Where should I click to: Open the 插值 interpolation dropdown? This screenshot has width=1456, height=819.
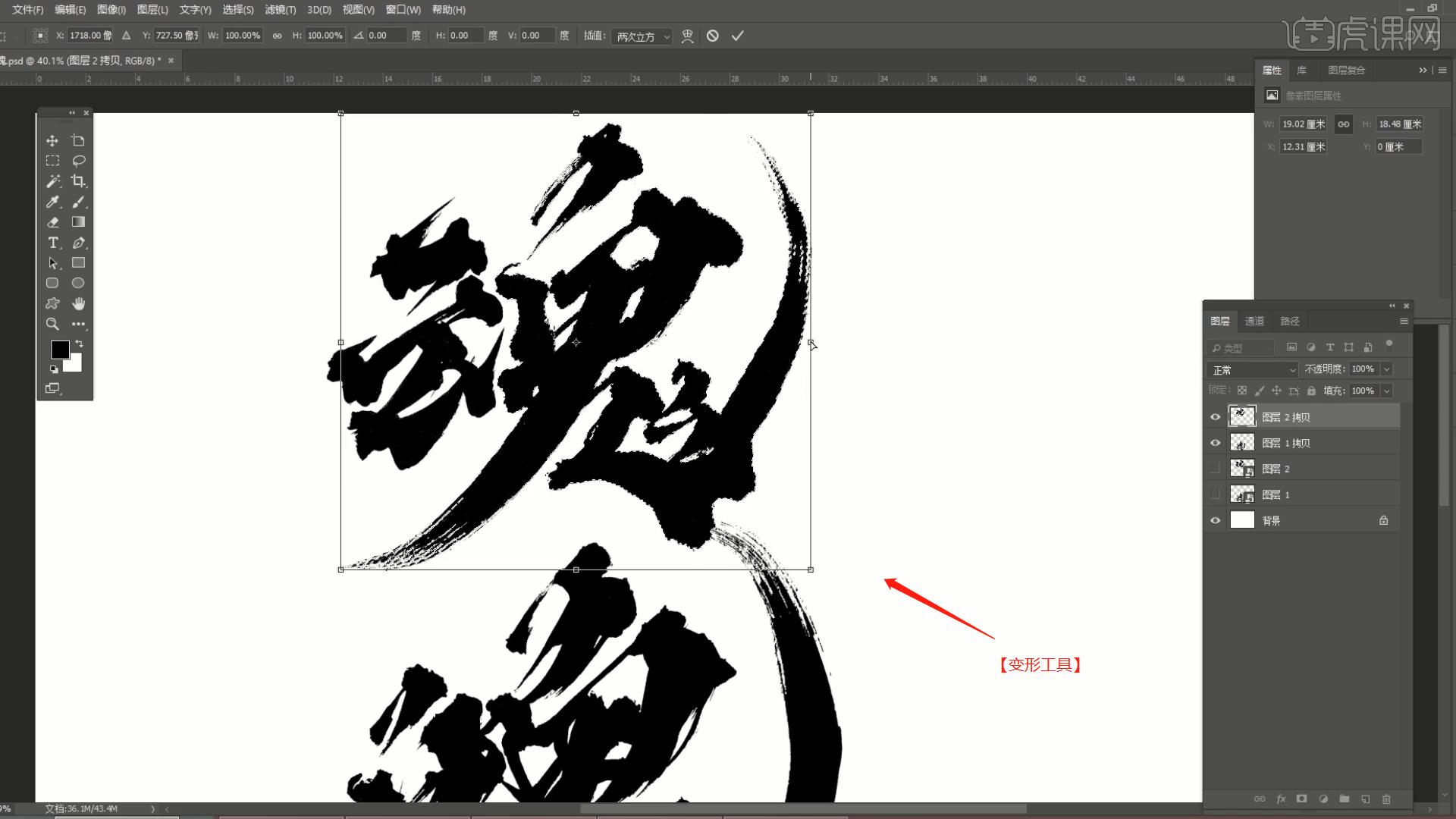pyautogui.click(x=641, y=36)
